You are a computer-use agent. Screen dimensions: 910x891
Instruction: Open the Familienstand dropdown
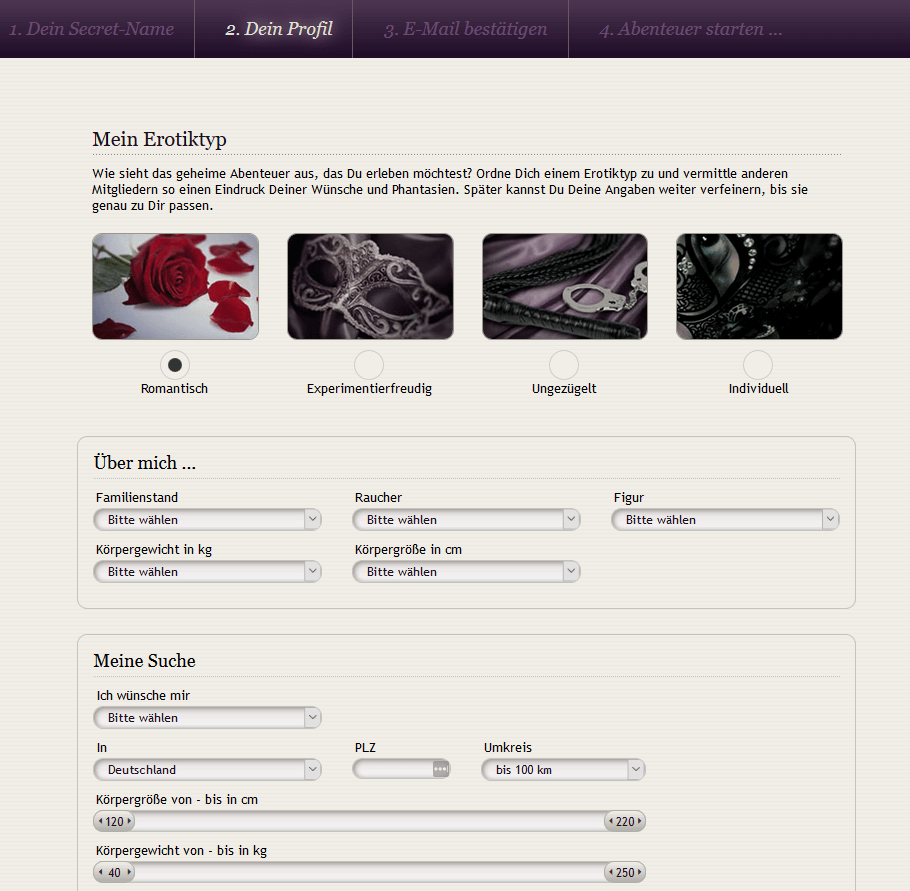207,520
